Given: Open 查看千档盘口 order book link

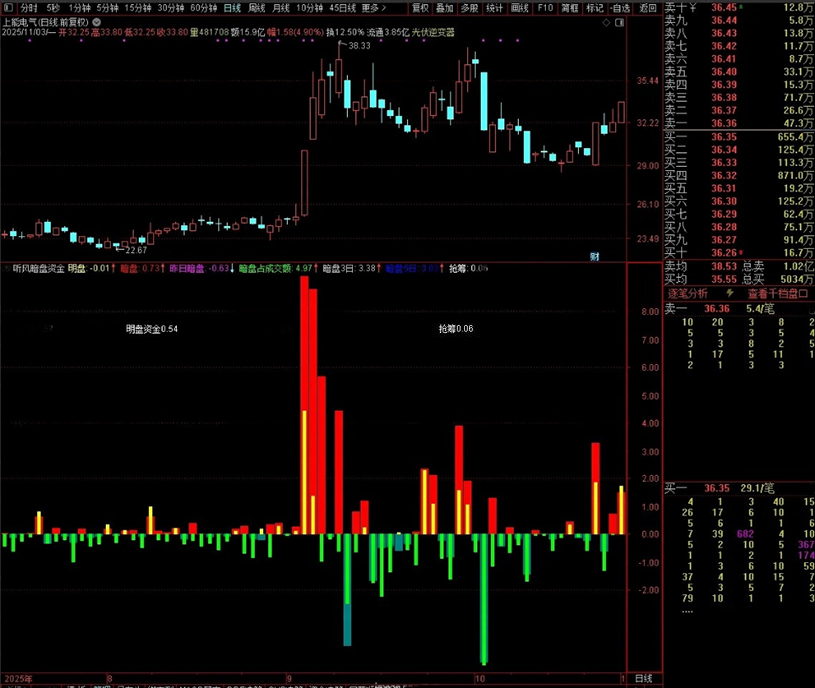Looking at the screenshot, I should 778,294.
